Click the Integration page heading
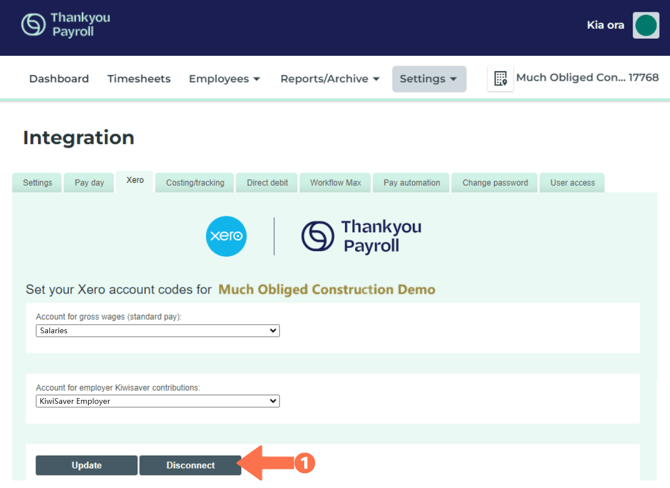 79,138
